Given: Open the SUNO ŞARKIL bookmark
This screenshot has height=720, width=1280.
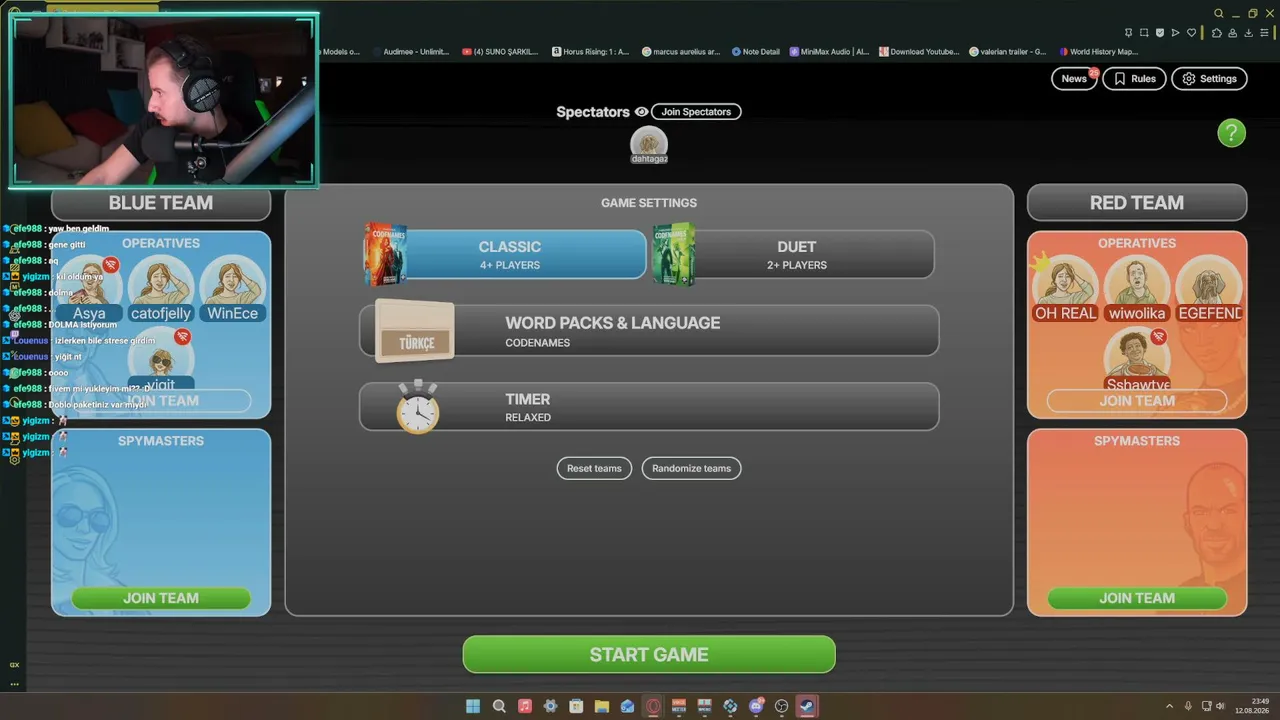Looking at the screenshot, I should pyautogui.click(x=500, y=52).
